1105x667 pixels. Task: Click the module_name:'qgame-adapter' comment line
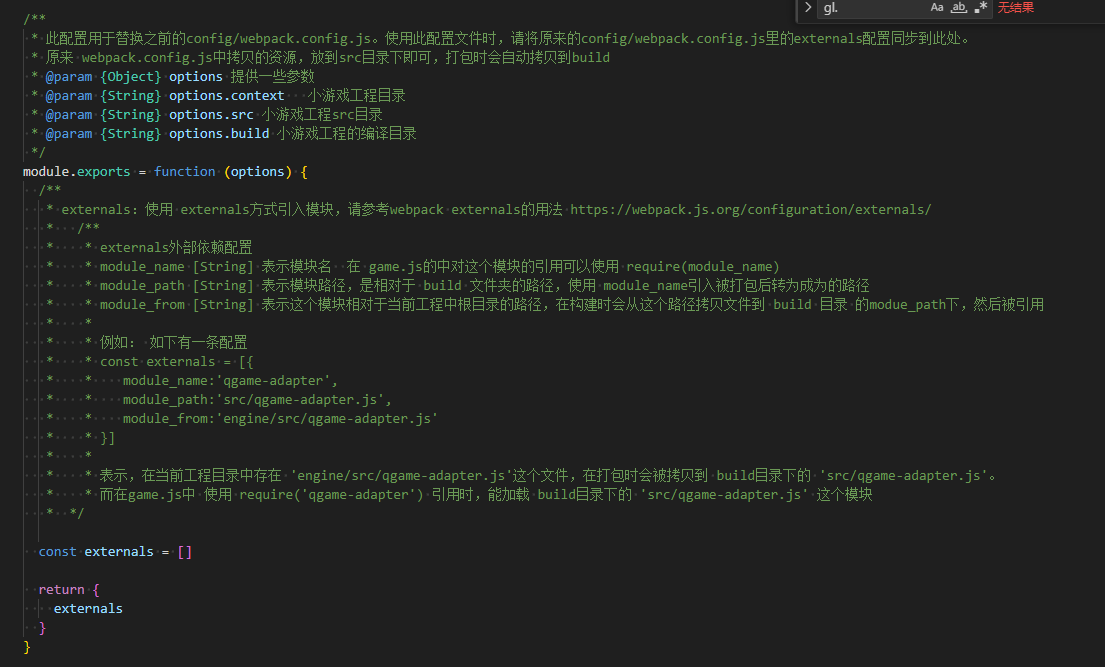230,381
